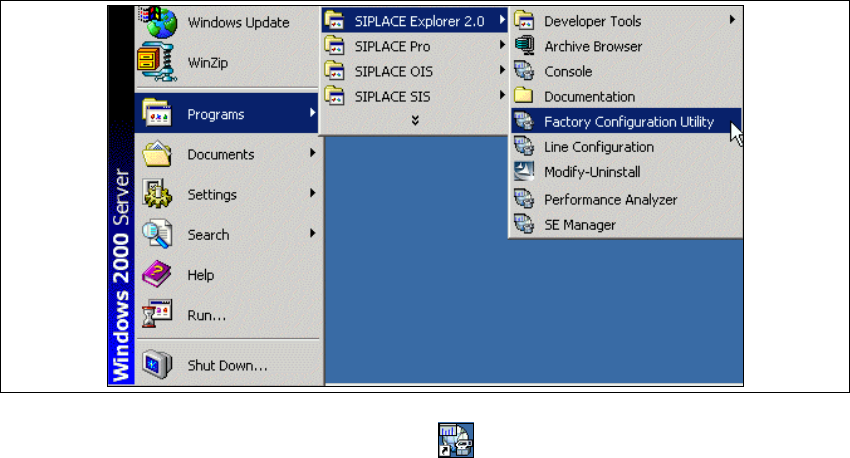Viewport: 850px width, 458px height.
Task: Click the WinZip clamp icon
Action: tap(157, 62)
